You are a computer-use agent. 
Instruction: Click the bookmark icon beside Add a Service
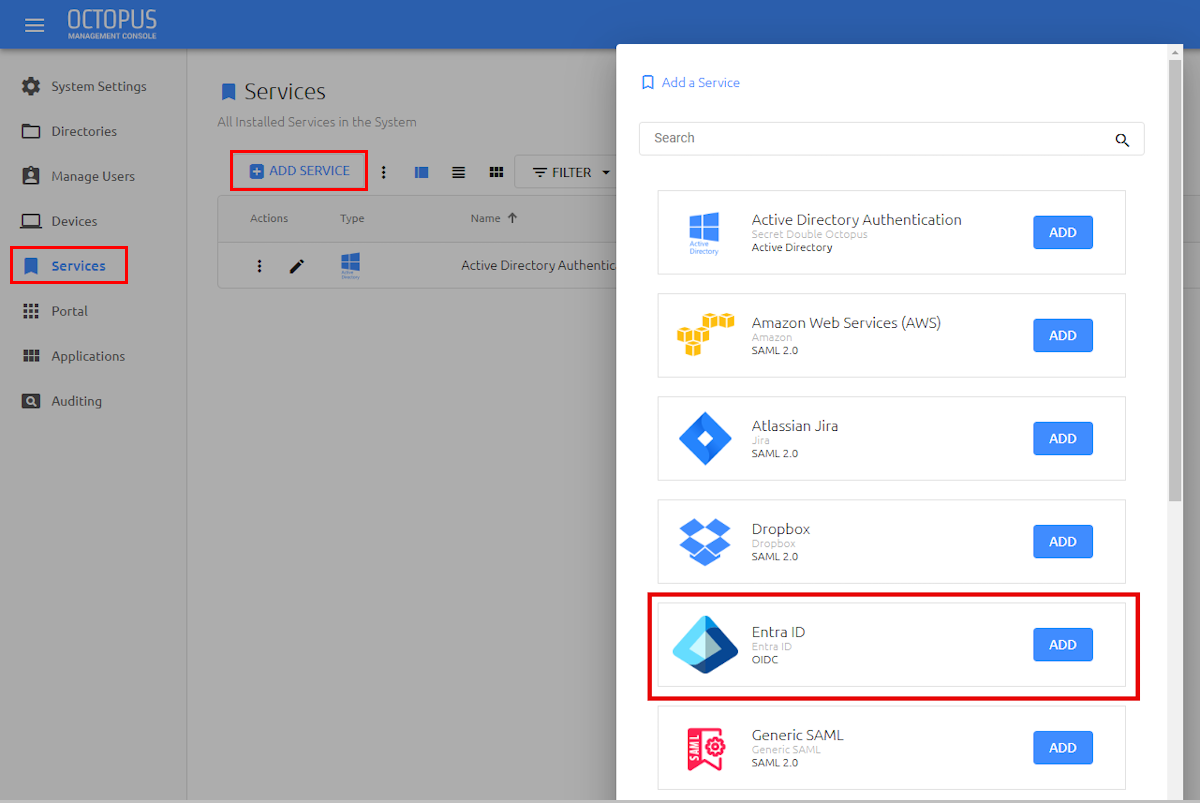[x=648, y=82]
